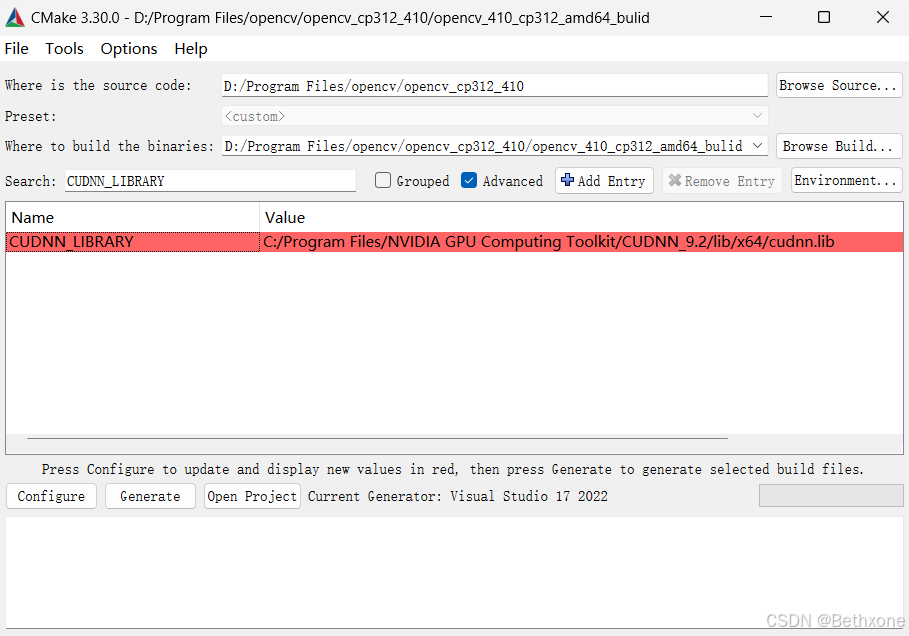Open the Options menu
909x636 pixels.
click(x=129, y=49)
